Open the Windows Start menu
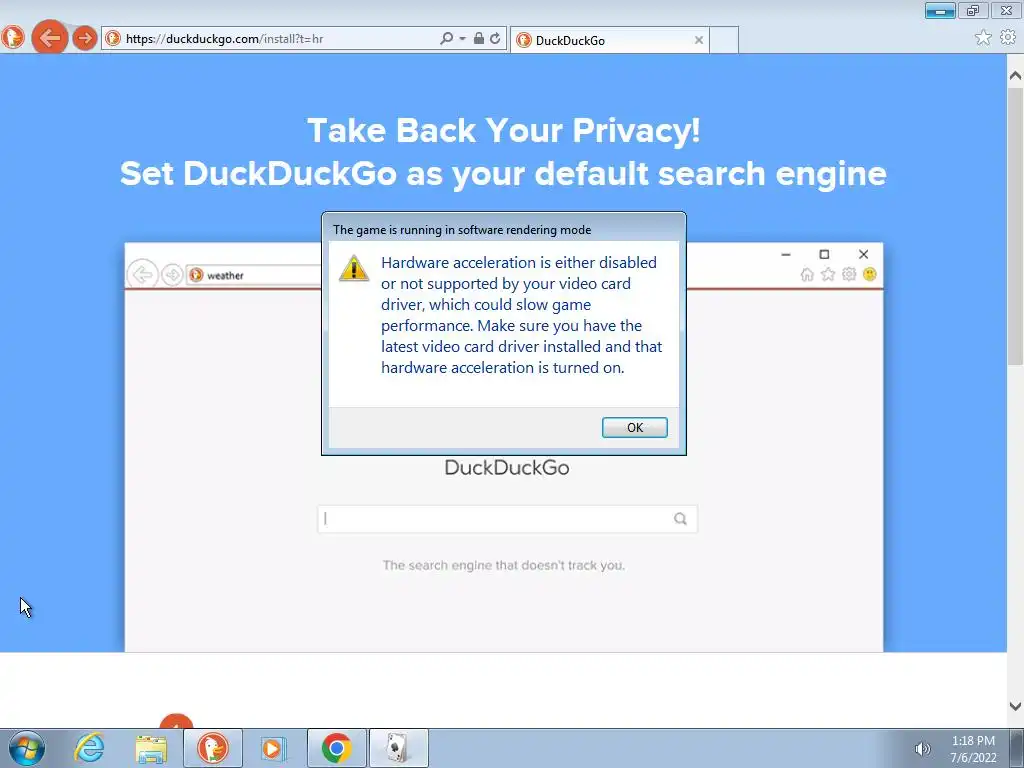 tap(27, 748)
